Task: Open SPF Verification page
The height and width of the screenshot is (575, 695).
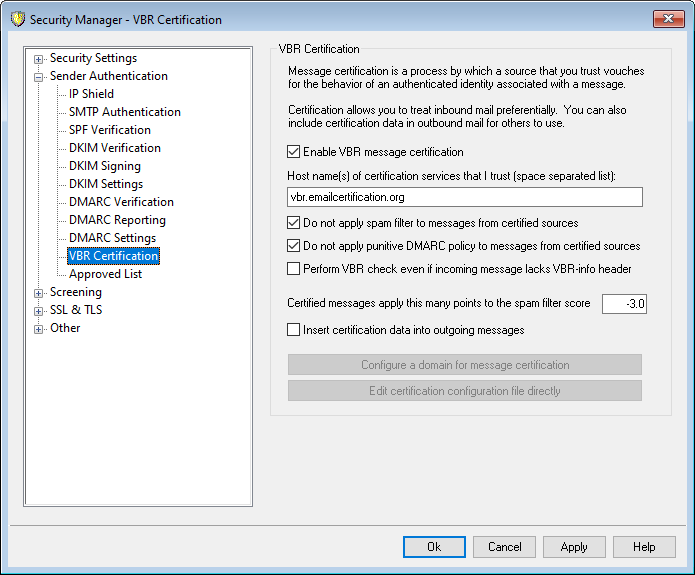Action: tap(109, 130)
